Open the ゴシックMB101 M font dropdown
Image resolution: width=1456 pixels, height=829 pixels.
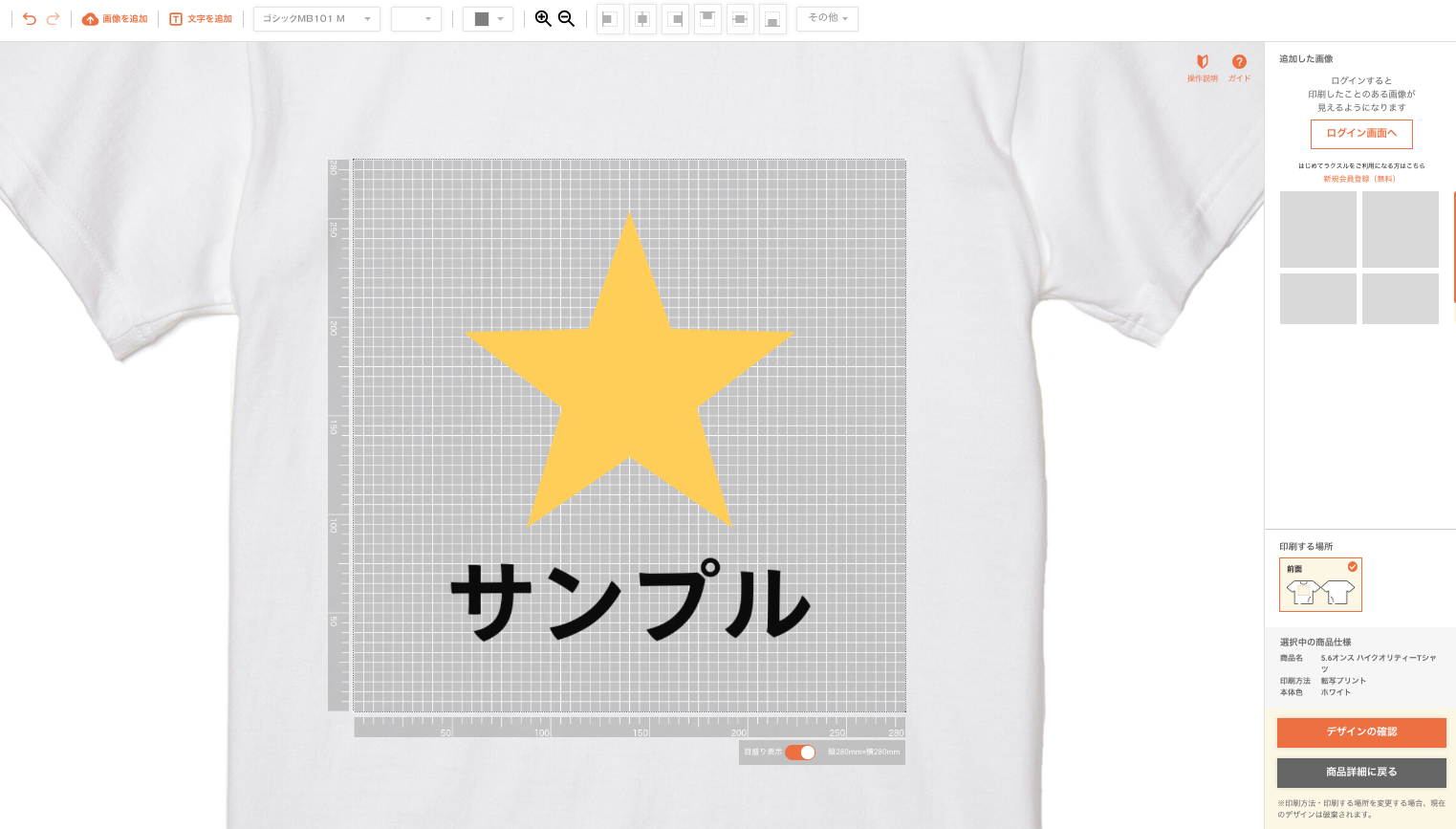[x=316, y=19]
